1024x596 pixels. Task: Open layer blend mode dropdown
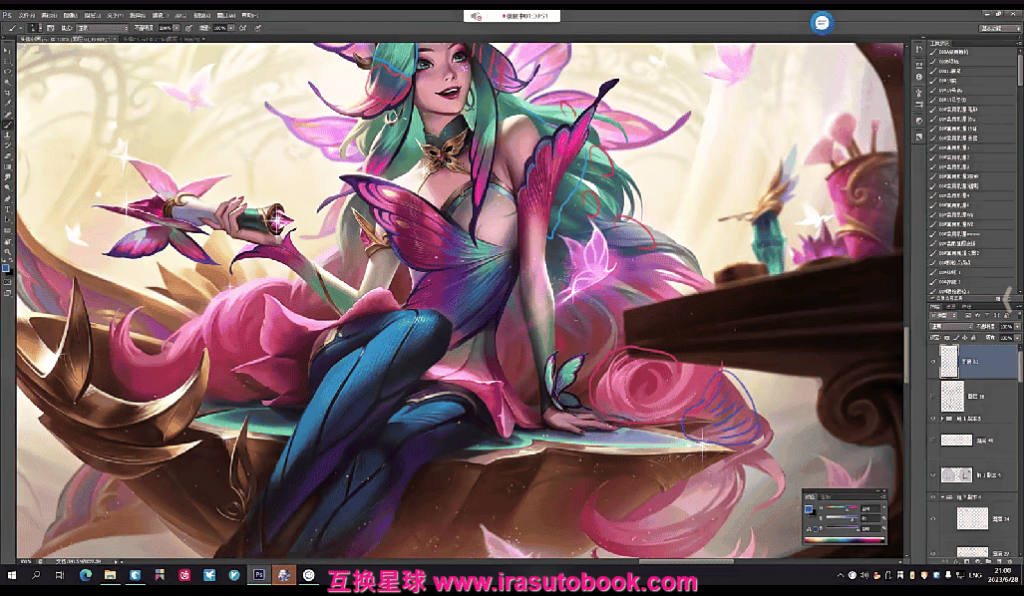point(951,326)
